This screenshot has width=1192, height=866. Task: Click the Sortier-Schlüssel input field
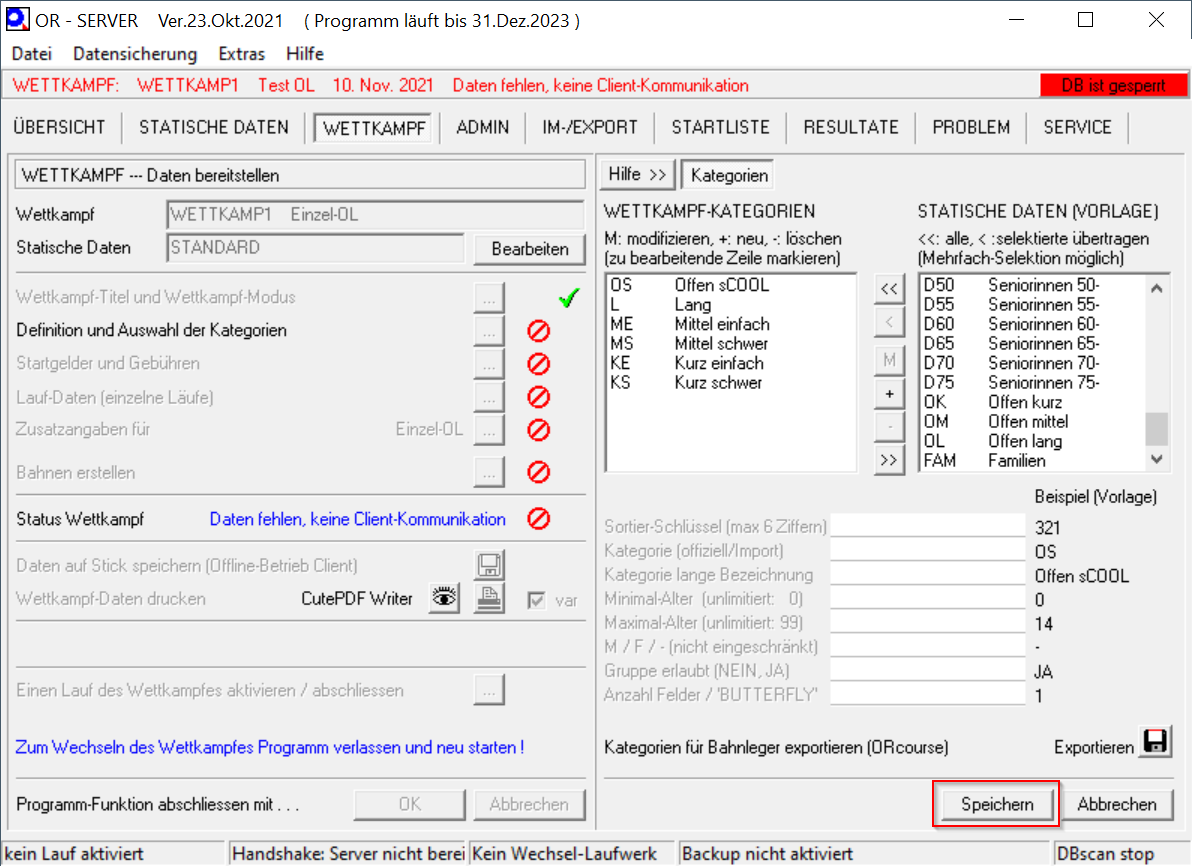929,527
